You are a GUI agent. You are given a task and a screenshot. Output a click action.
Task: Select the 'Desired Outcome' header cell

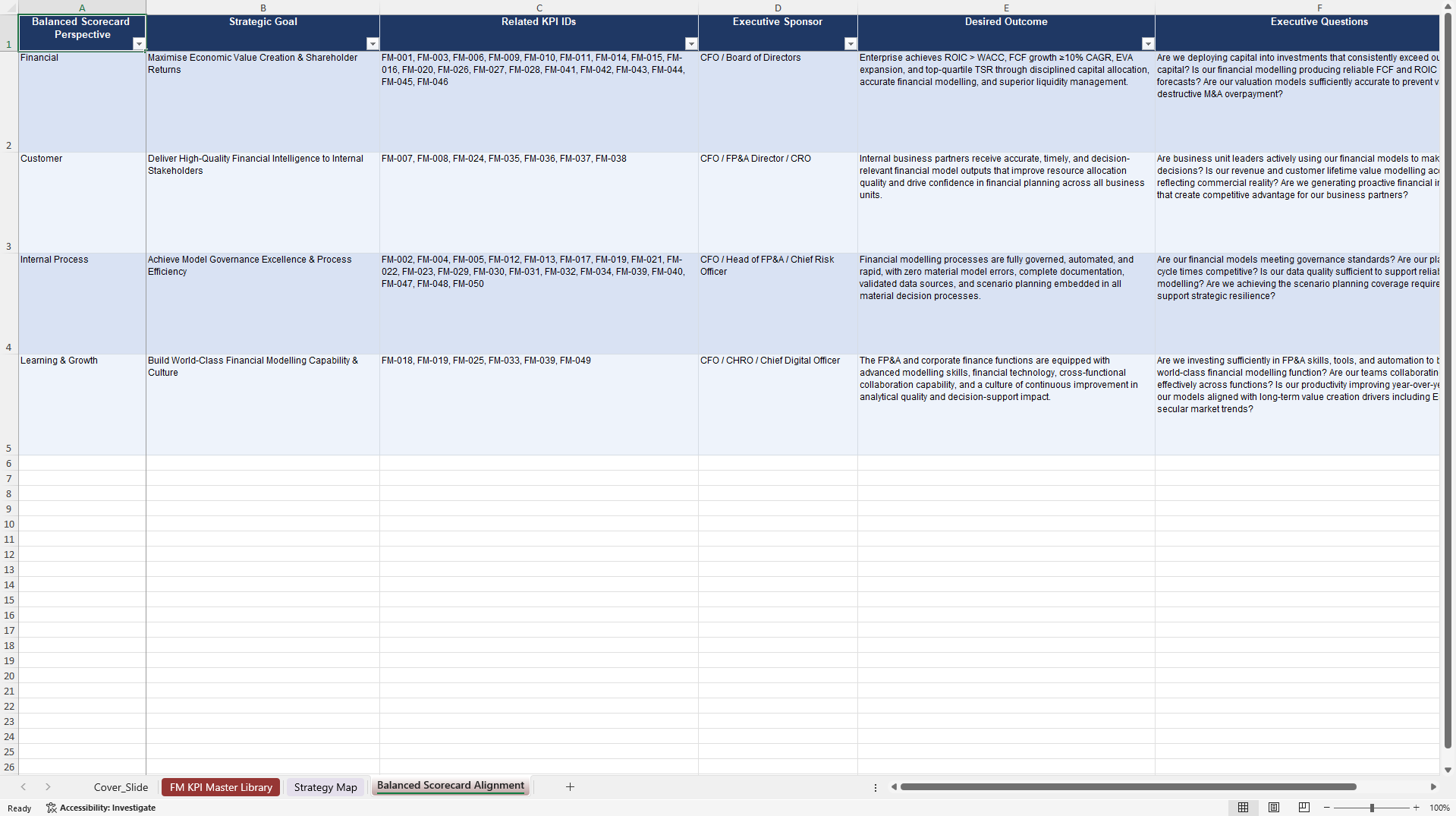point(1007,33)
